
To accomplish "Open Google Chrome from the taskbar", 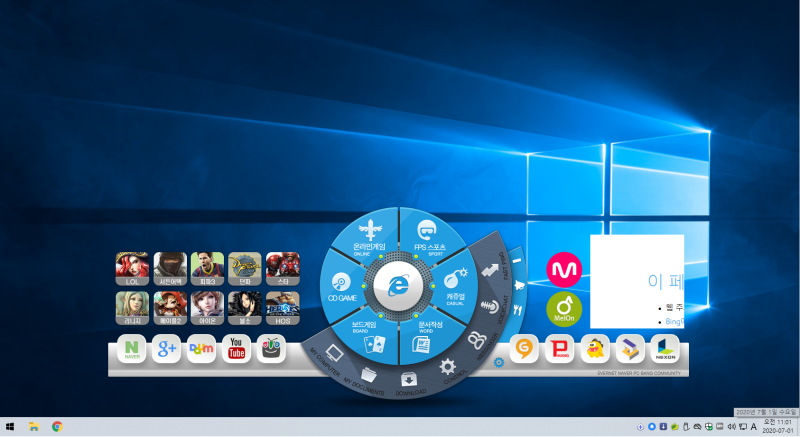I will 57,427.
